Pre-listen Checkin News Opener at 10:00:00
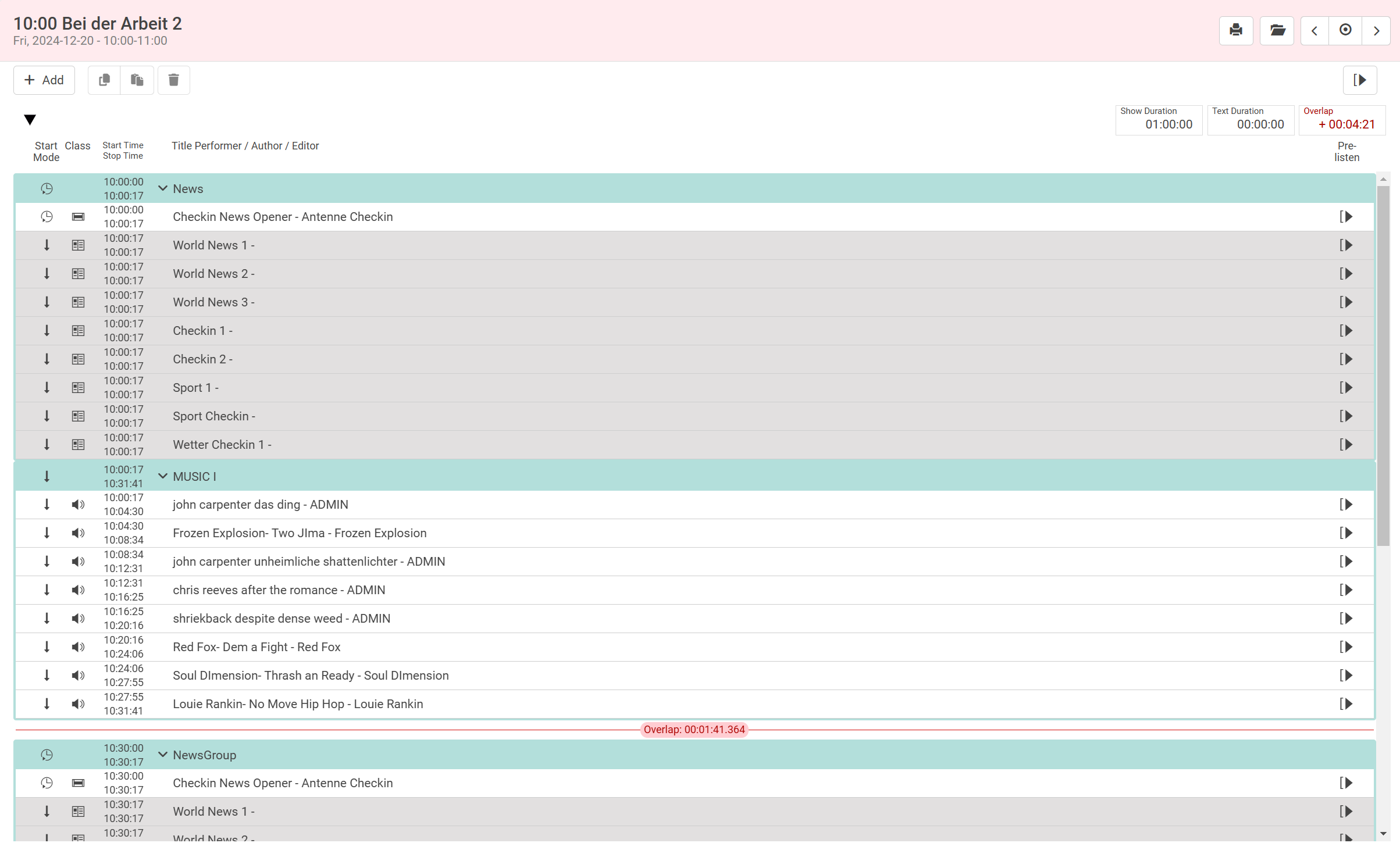The width and height of the screenshot is (1400, 850). 1345,217
